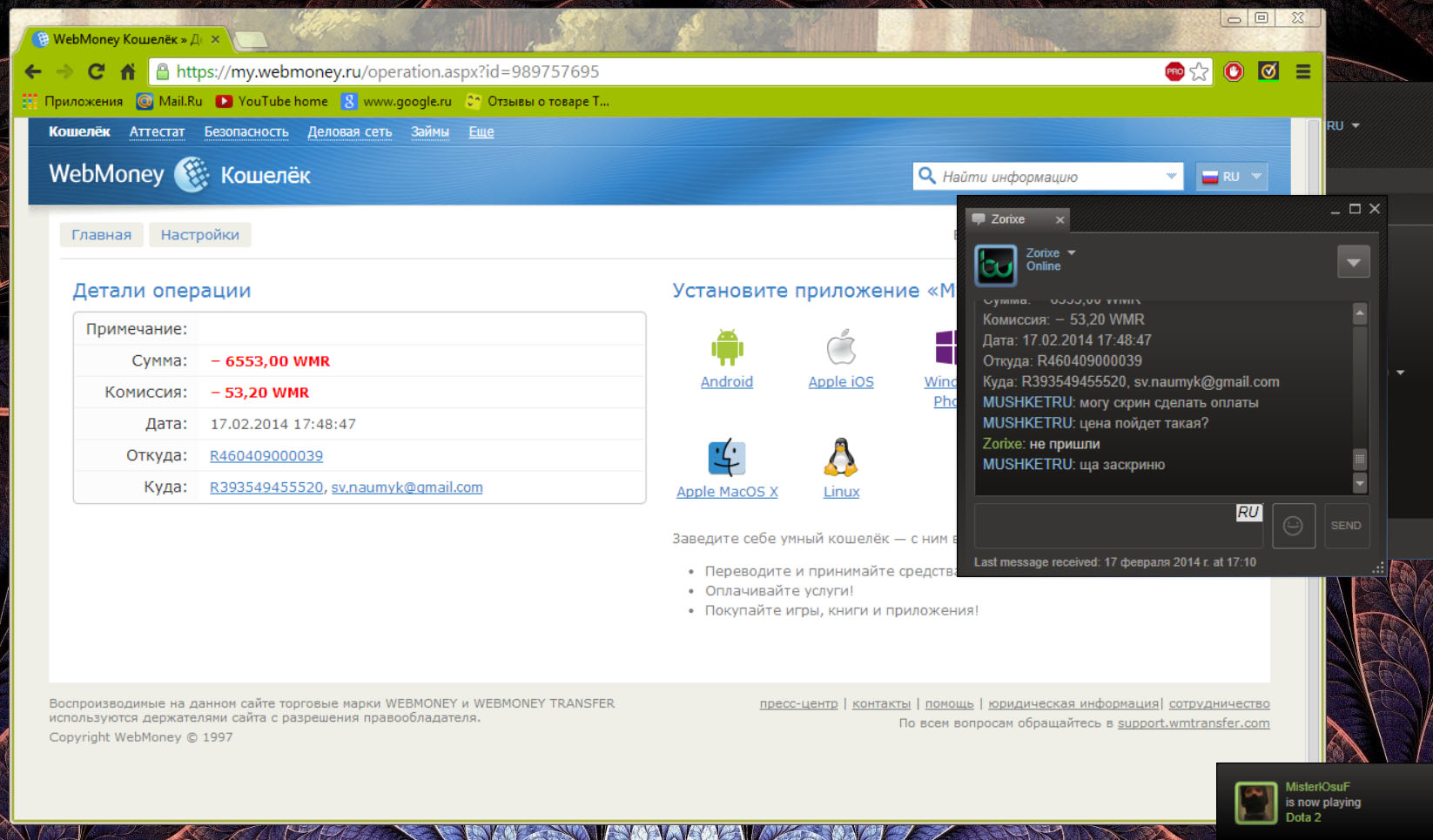1433x840 pixels.
Task: Send the chat message with SEND
Action: pyautogui.click(x=1346, y=526)
